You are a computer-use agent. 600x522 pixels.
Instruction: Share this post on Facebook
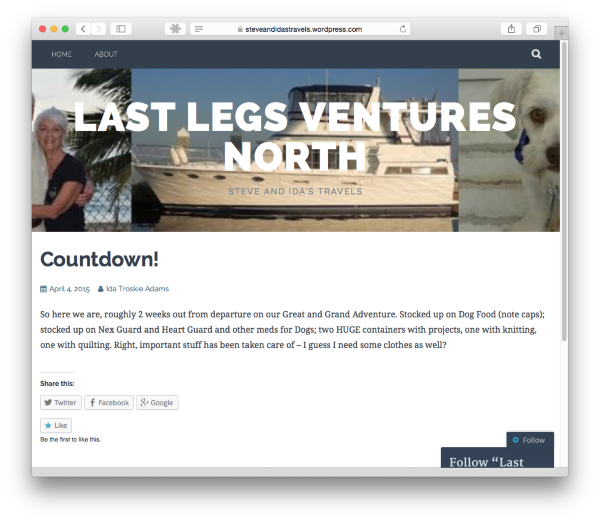click(x=109, y=403)
